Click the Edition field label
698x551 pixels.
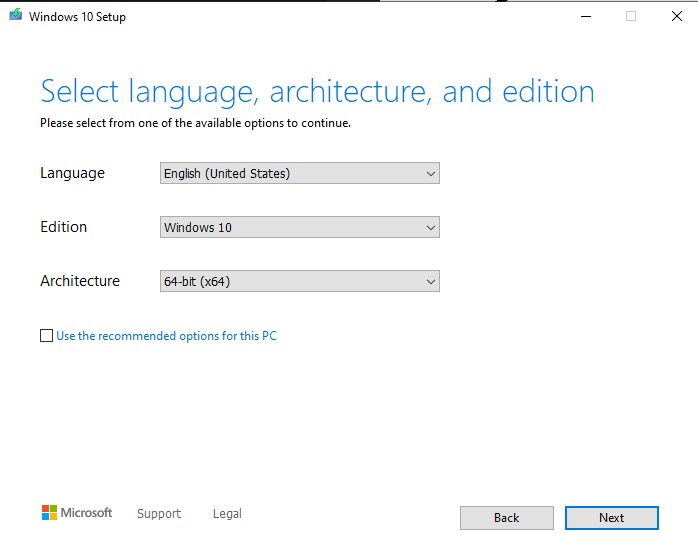pos(63,227)
